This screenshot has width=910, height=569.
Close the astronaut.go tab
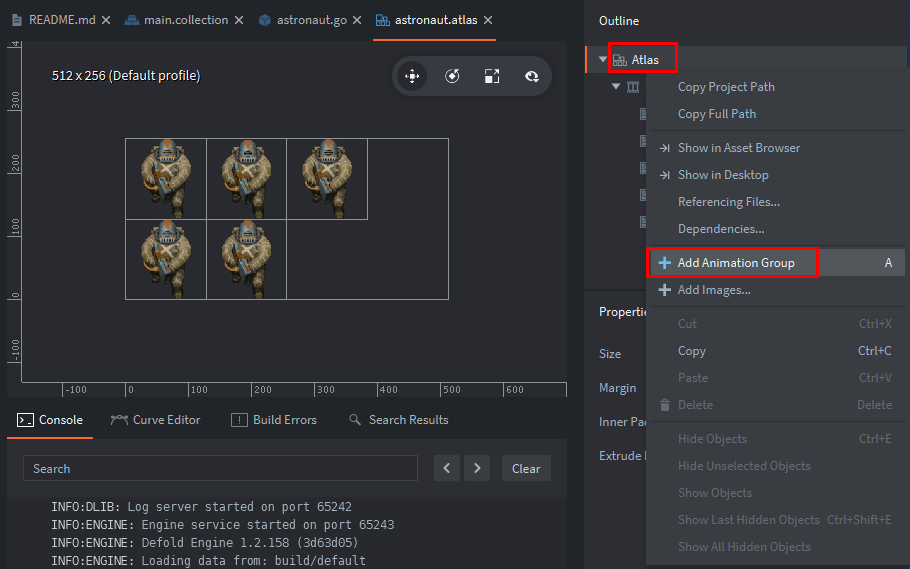[x=357, y=20]
